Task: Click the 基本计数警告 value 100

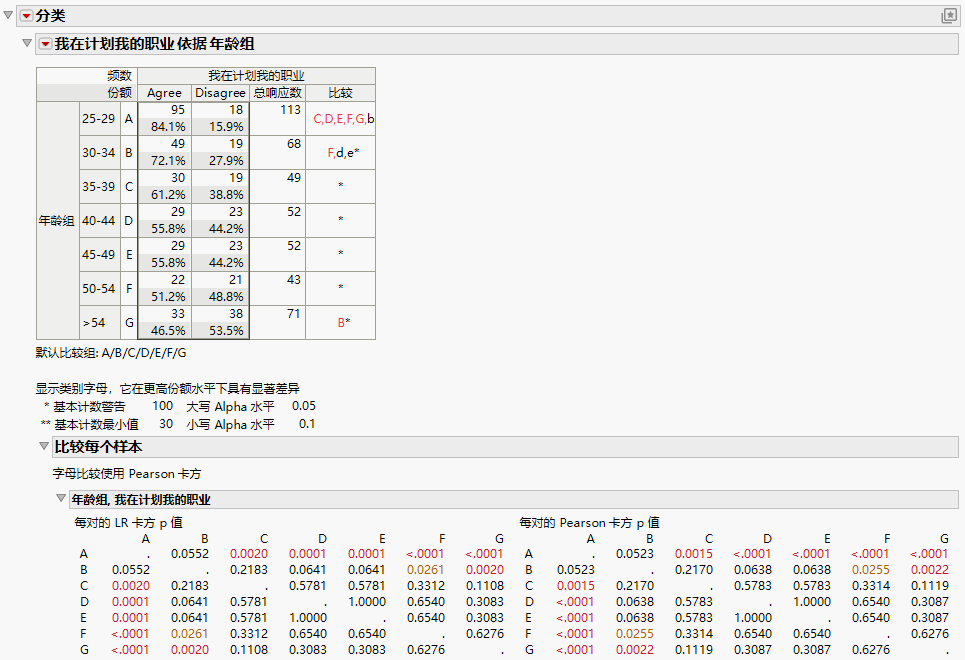Action: tap(162, 406)
